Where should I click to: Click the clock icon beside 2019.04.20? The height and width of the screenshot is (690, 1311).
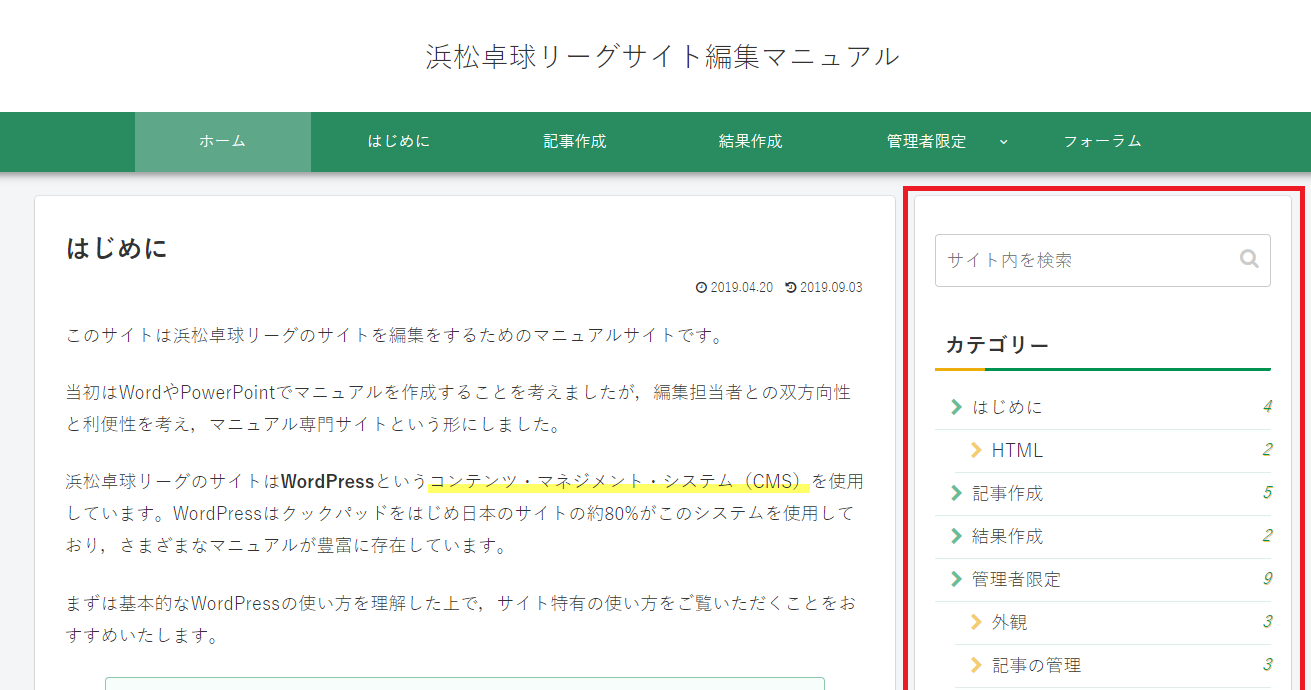pos(701,288)
